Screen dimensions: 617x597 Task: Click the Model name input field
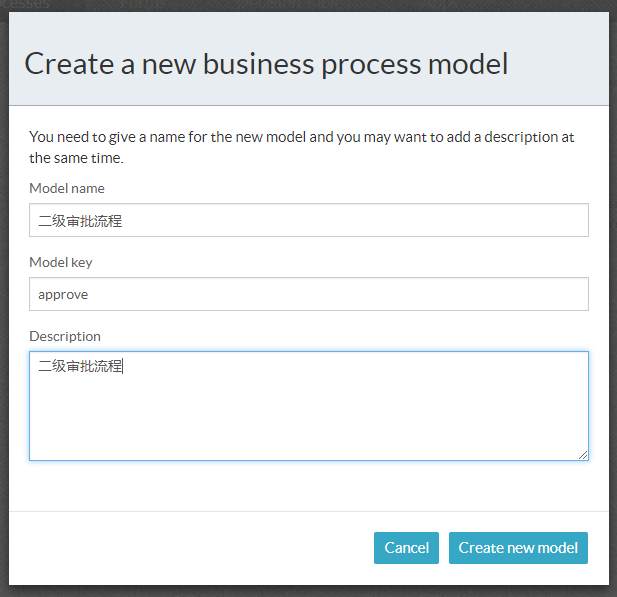click(308, 220)
